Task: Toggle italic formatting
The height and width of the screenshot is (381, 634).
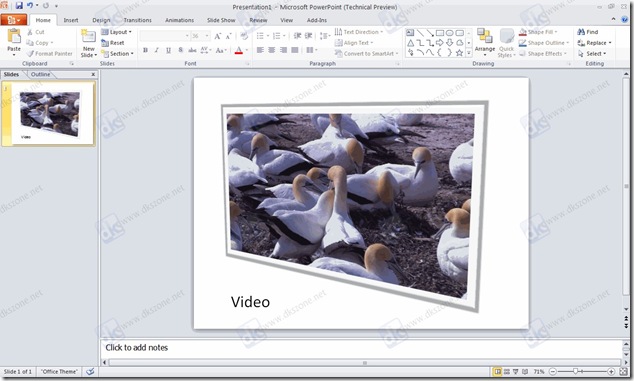Action: (x=156, y=50)
